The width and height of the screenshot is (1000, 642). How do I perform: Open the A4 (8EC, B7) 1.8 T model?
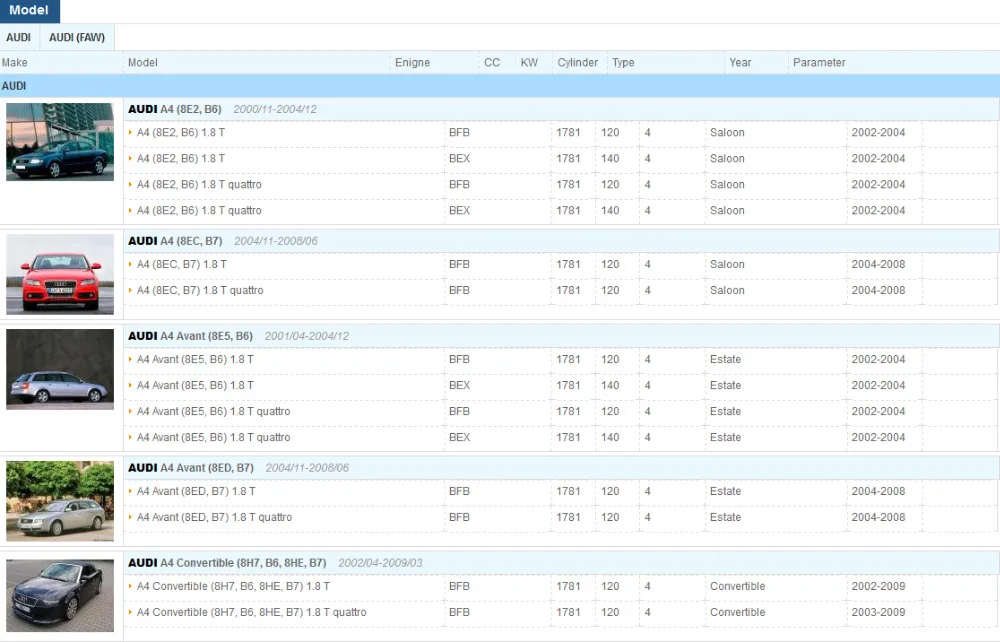182,265
